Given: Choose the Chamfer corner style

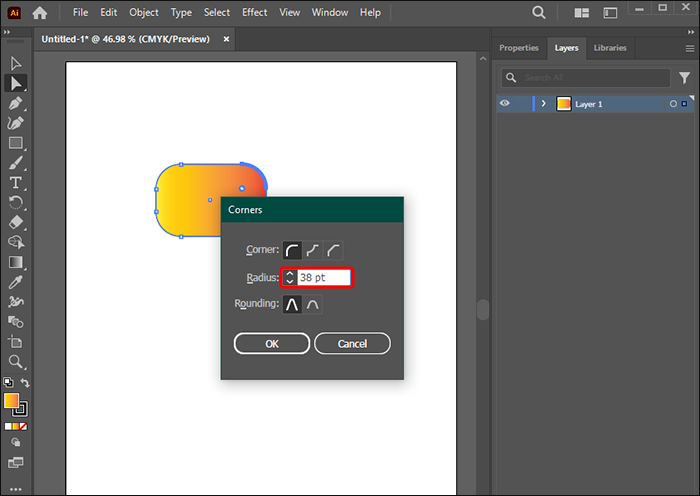Looking at the screenshot, I should pos(335,250).
